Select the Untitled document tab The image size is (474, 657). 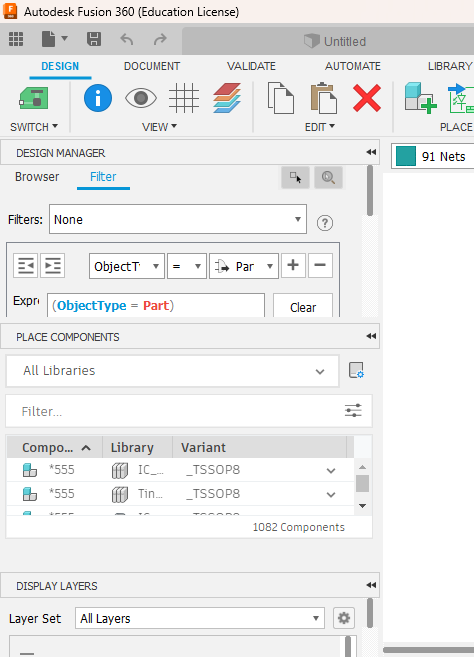click(x=335, y=41)
